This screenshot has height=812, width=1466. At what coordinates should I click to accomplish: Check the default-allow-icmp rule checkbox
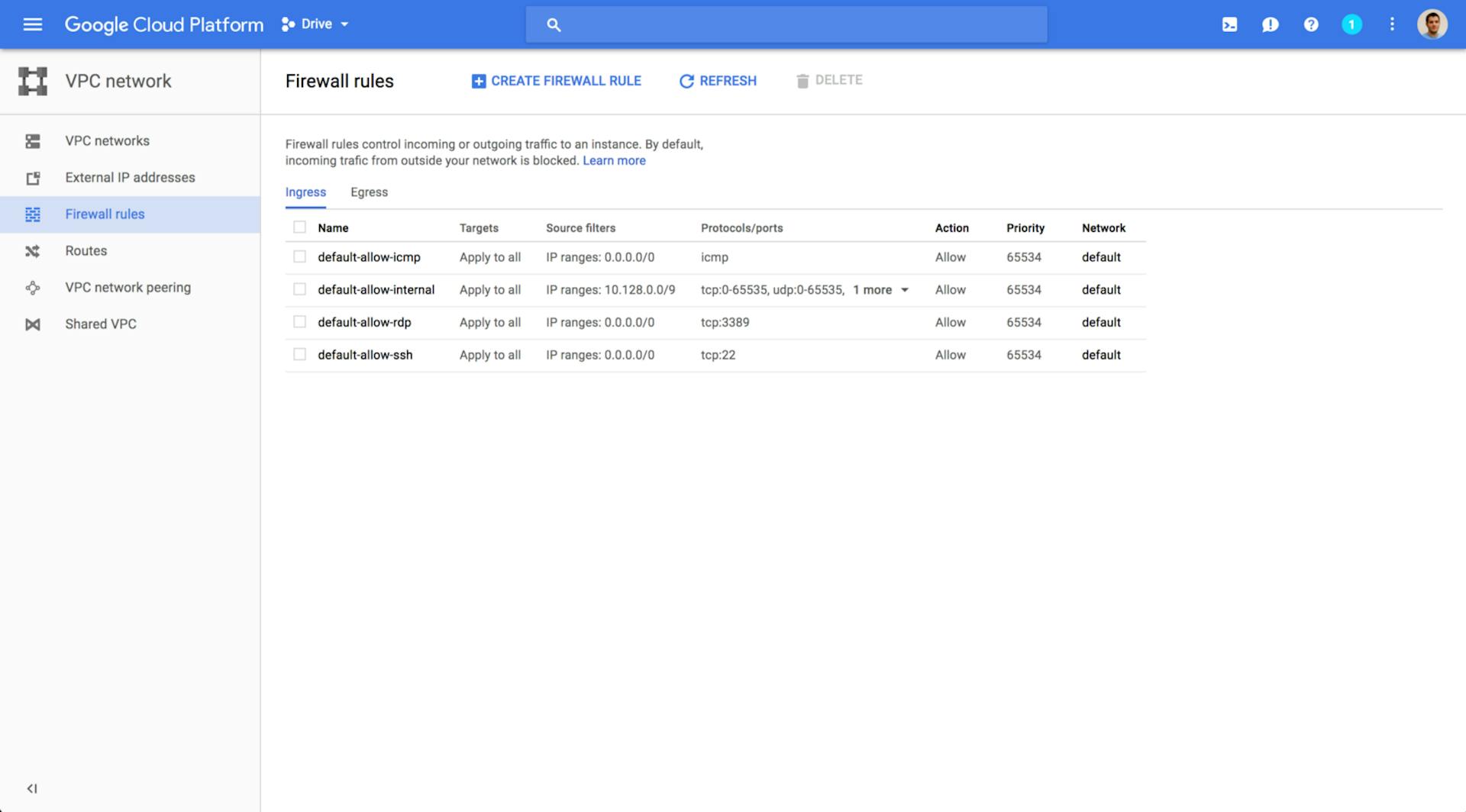point(299,257)
